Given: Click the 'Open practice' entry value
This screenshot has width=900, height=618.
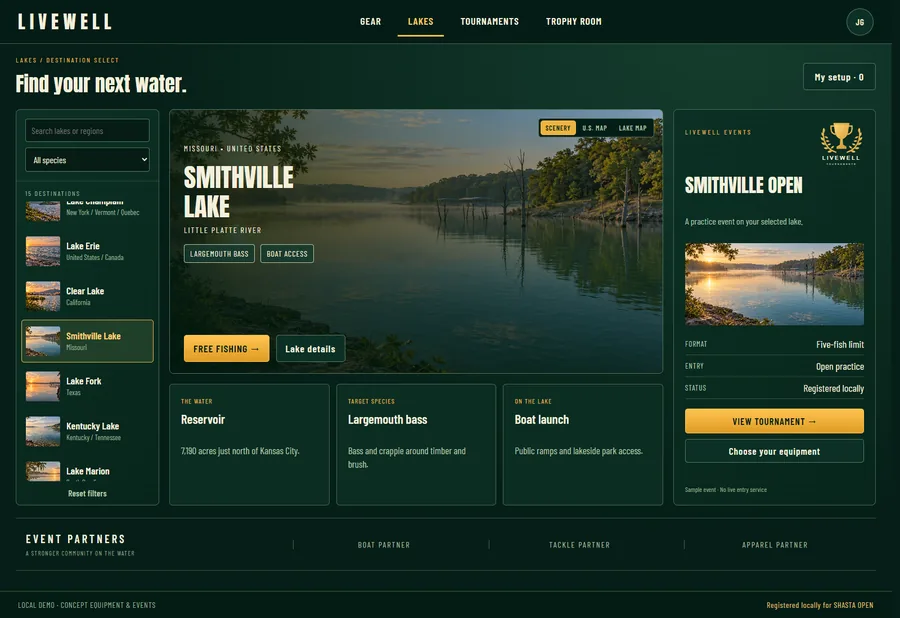Looking at the screenshot, I should pyautogui.click(x=840, y=366).
